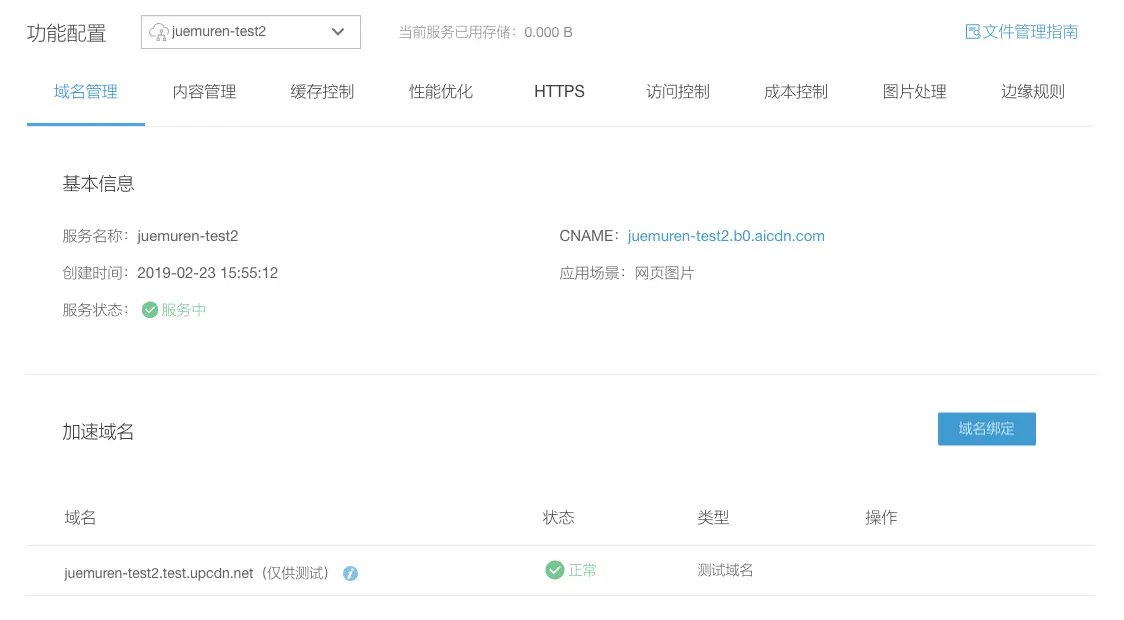Go to the 性能优化 tab
This screenshot has height=620, width=1124.
441,92
